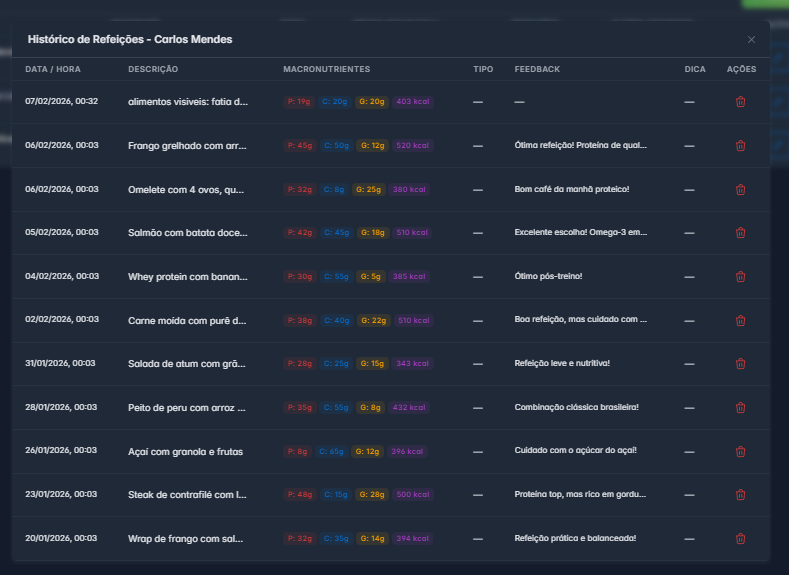Screen dimensions: 789x575
Task: Click the G: 28g fat tag for Steak
Action: tap(370, 495)
